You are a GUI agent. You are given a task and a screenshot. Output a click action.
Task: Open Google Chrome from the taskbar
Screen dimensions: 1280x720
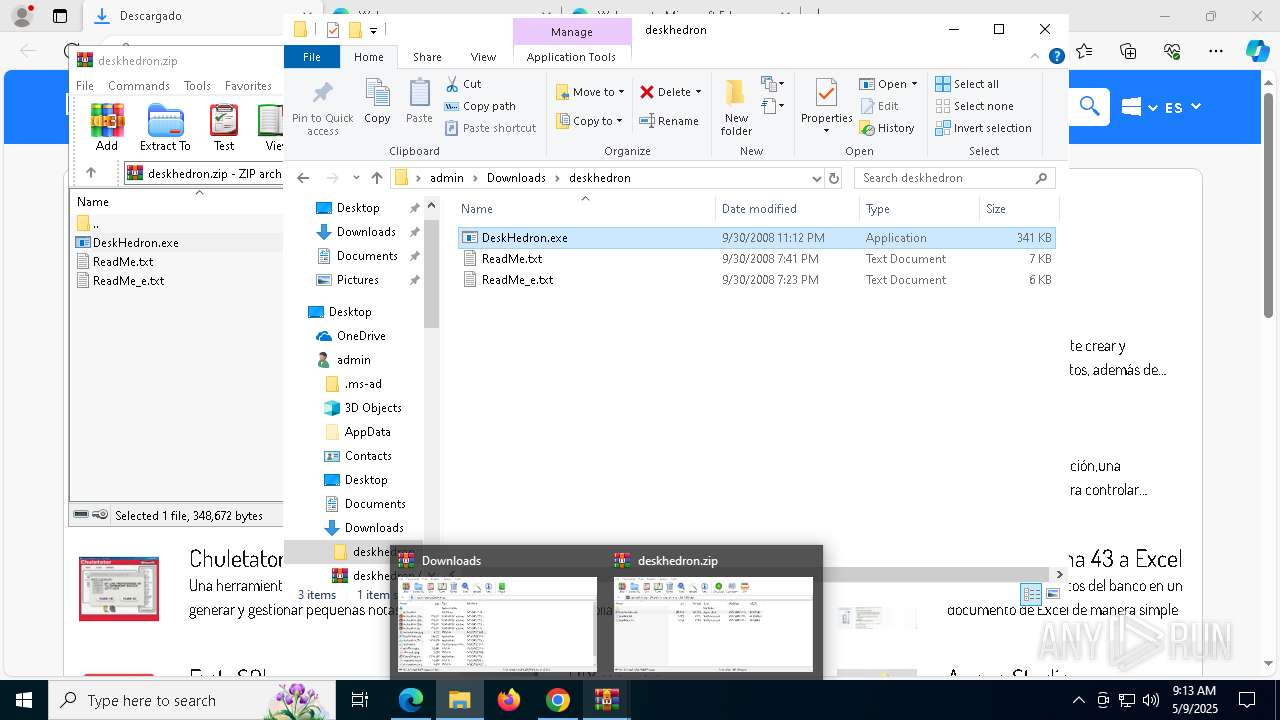(558, 700)
